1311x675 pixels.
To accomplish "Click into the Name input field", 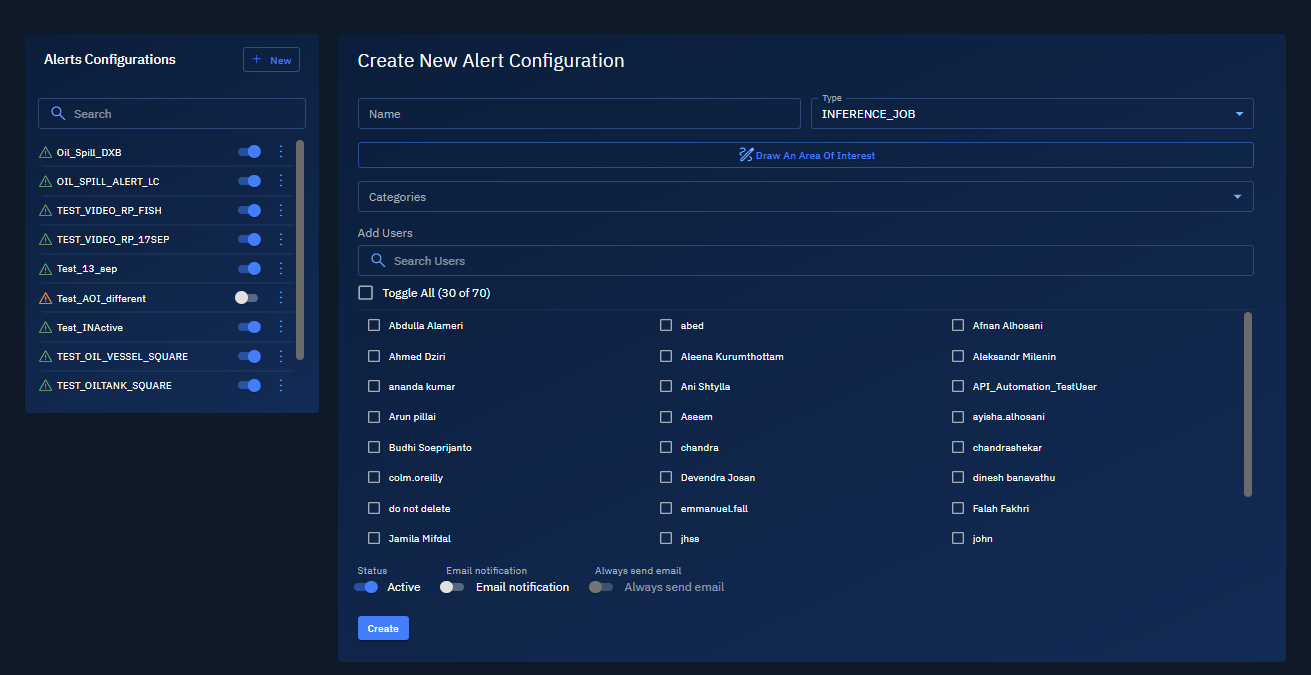I will (579, 114).
